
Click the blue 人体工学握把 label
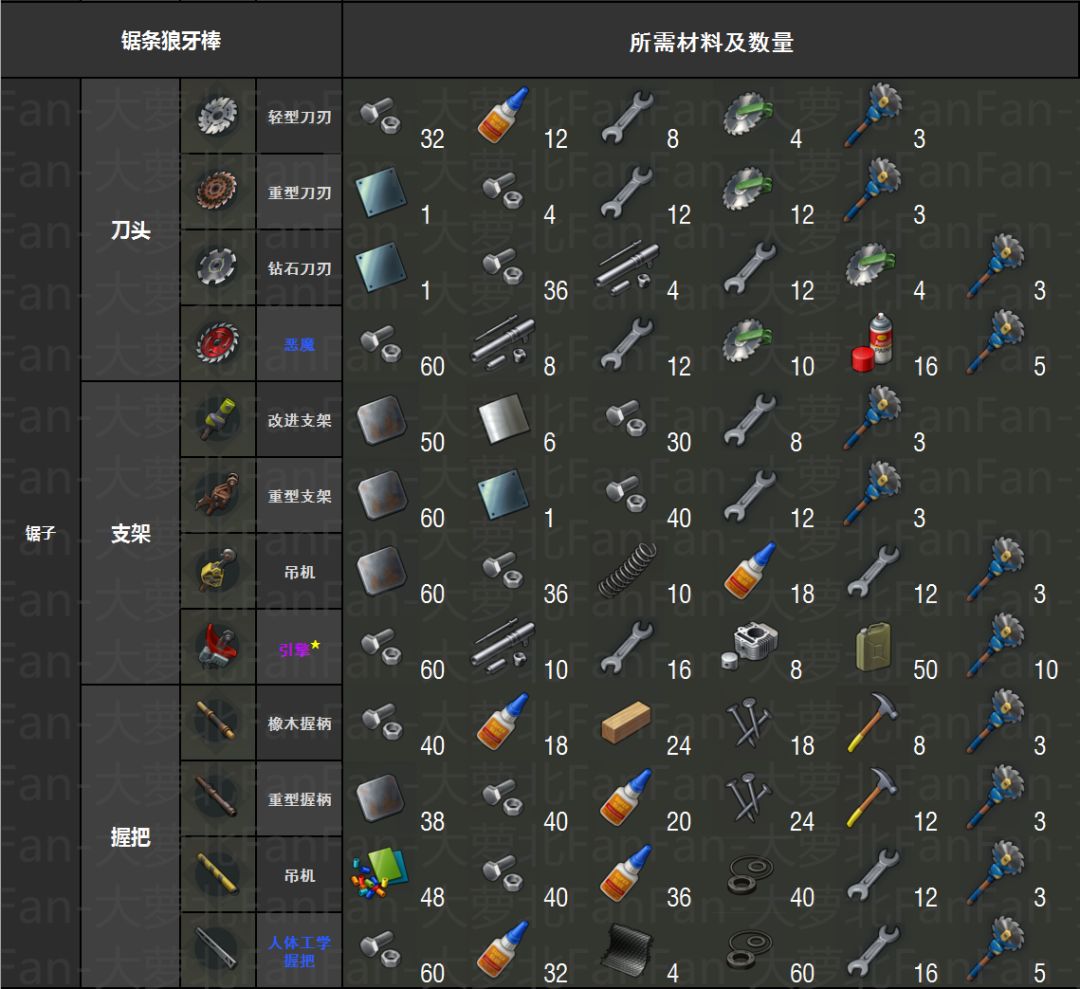tap(299, 951)
